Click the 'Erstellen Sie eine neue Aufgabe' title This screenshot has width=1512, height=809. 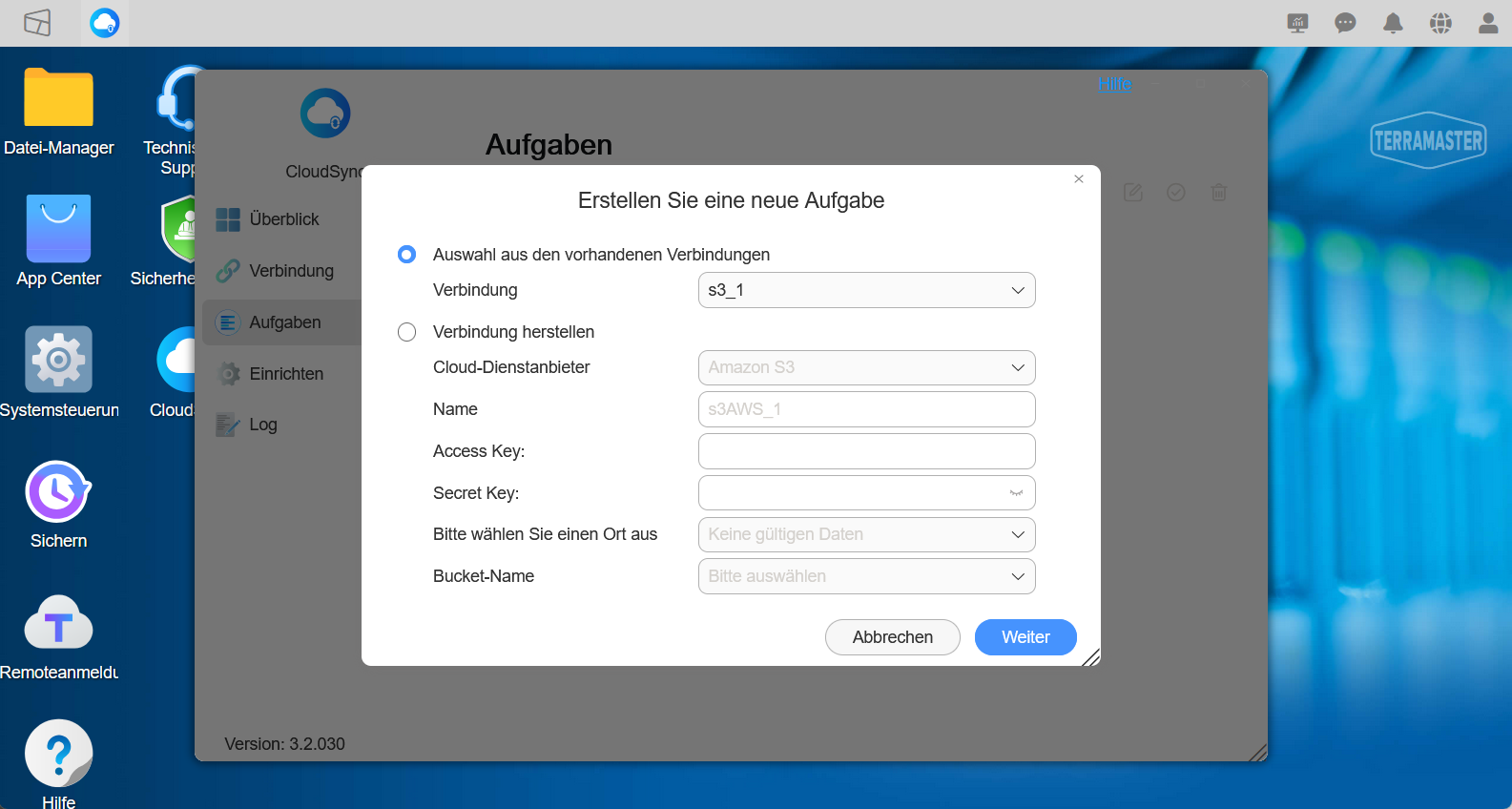731,200
